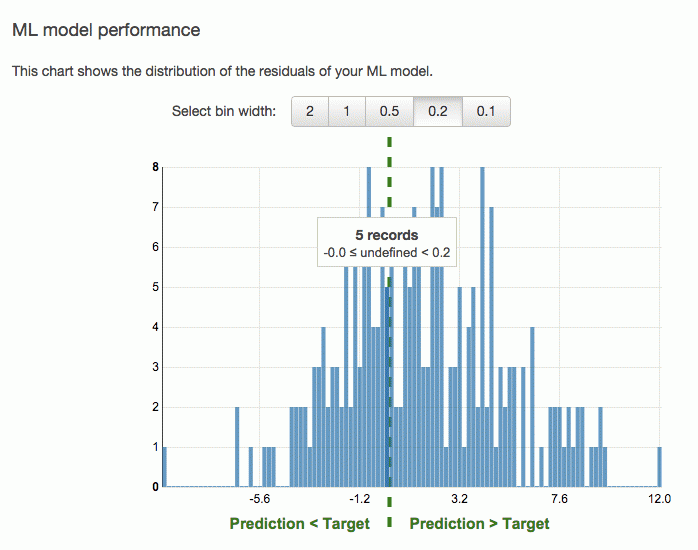Click the leftmost histogram bar at the axis
The image size is (698, 550).
coord(164,467)
